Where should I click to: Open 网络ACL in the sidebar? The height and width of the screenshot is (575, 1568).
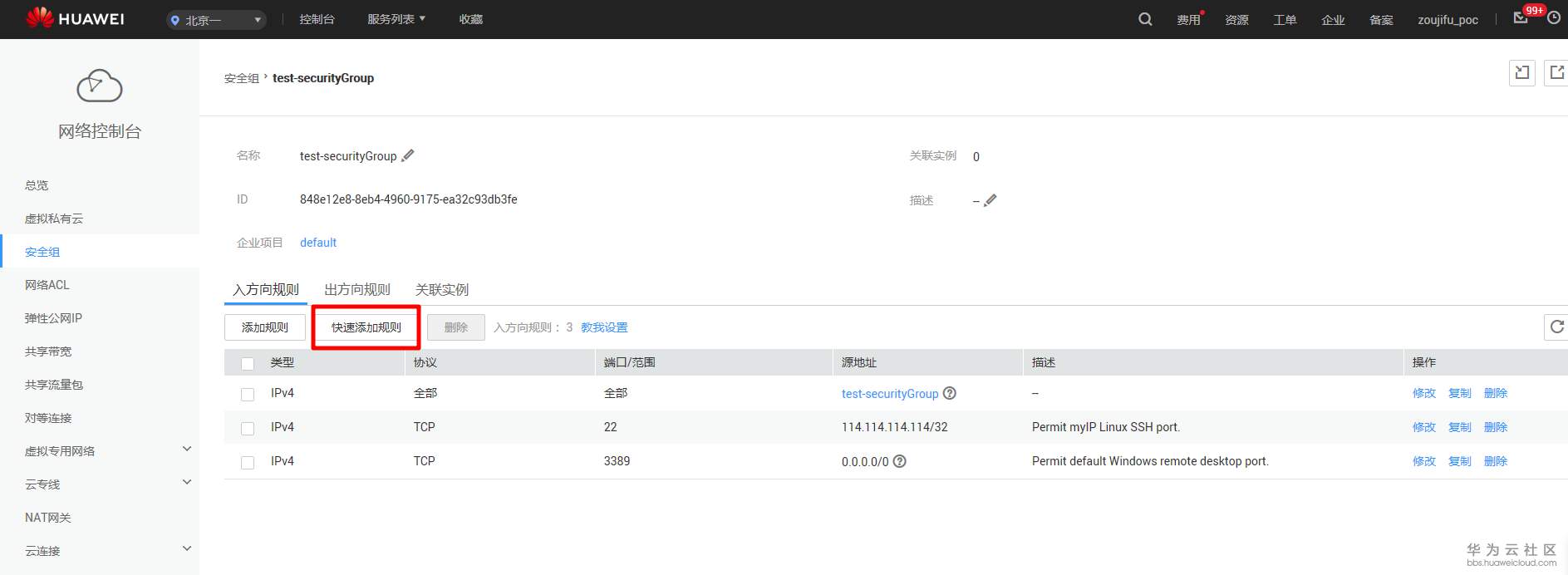pos(47,285)
